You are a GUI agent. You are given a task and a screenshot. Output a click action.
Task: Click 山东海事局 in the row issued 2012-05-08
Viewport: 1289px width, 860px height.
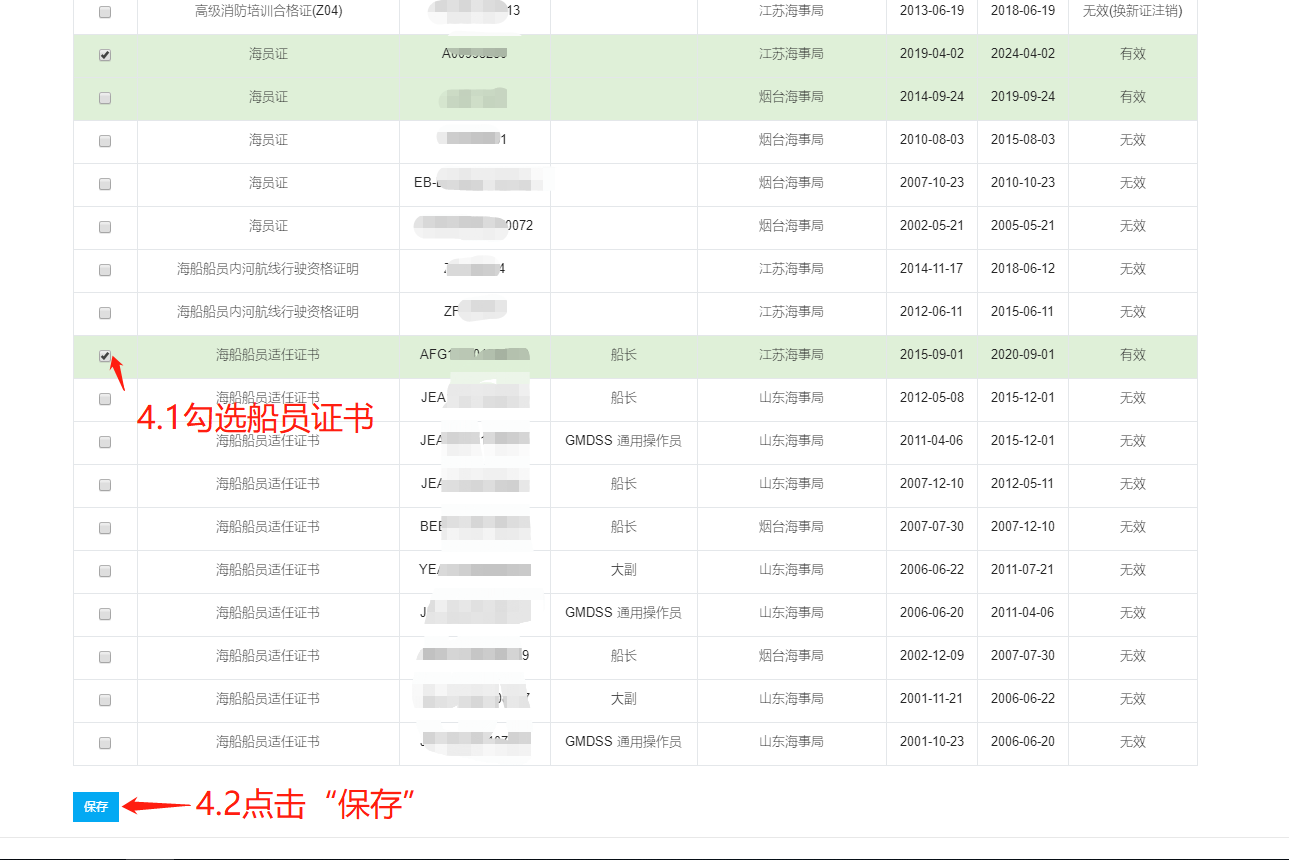pos(791,398)
